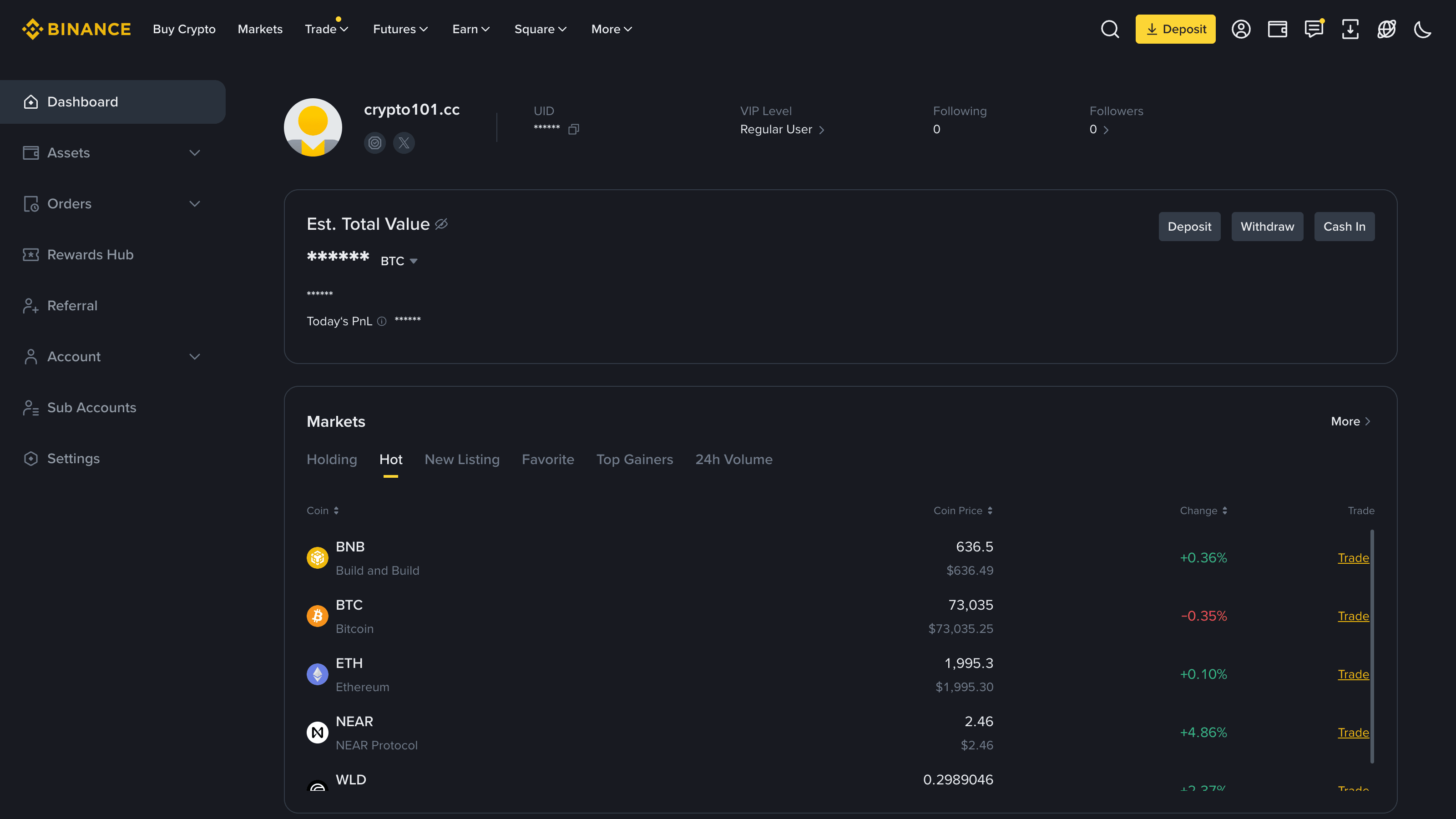Open the chat messages icon

coord(1314,29)
